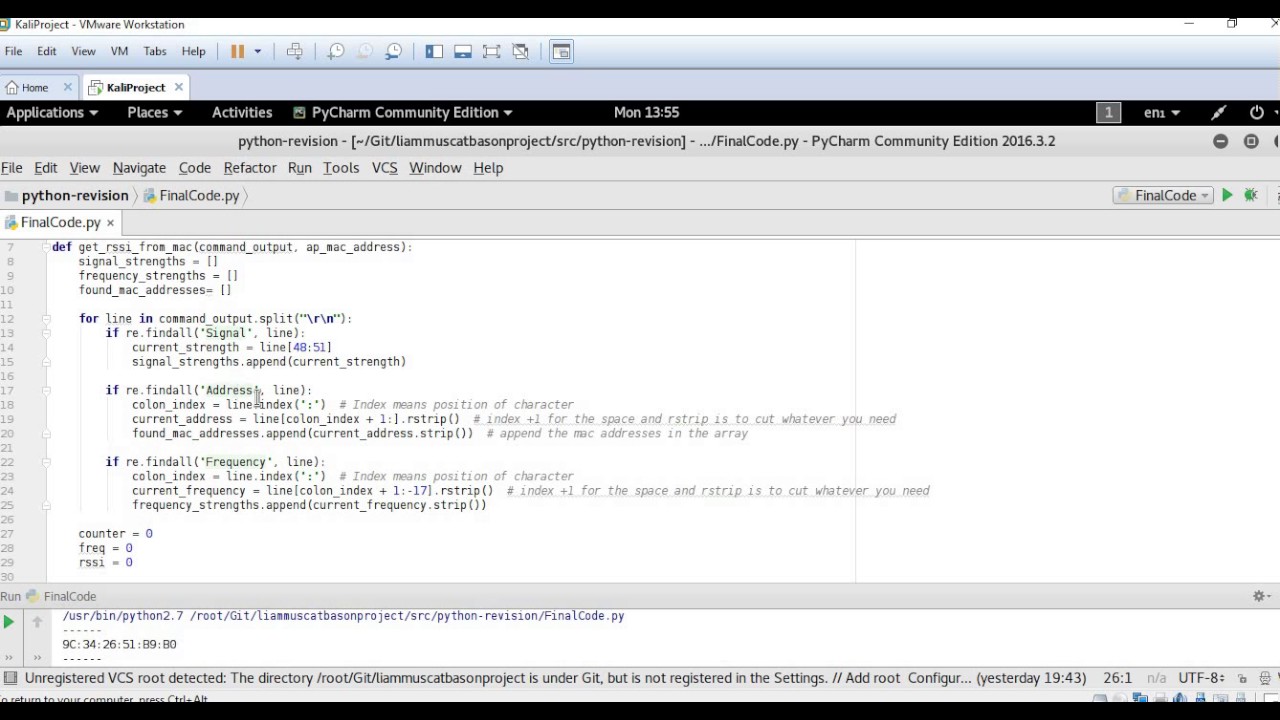Open the PyCharm Community Edition app menu
Screen dimensions: 1280x720
click(402, 113)
